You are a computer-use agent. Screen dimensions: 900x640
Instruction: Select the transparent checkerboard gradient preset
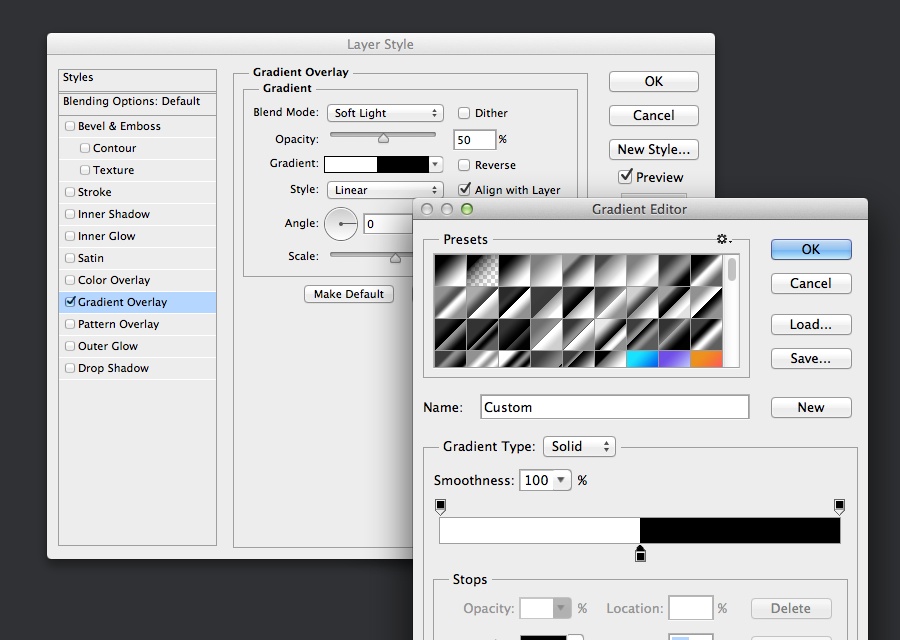(482, 270)
